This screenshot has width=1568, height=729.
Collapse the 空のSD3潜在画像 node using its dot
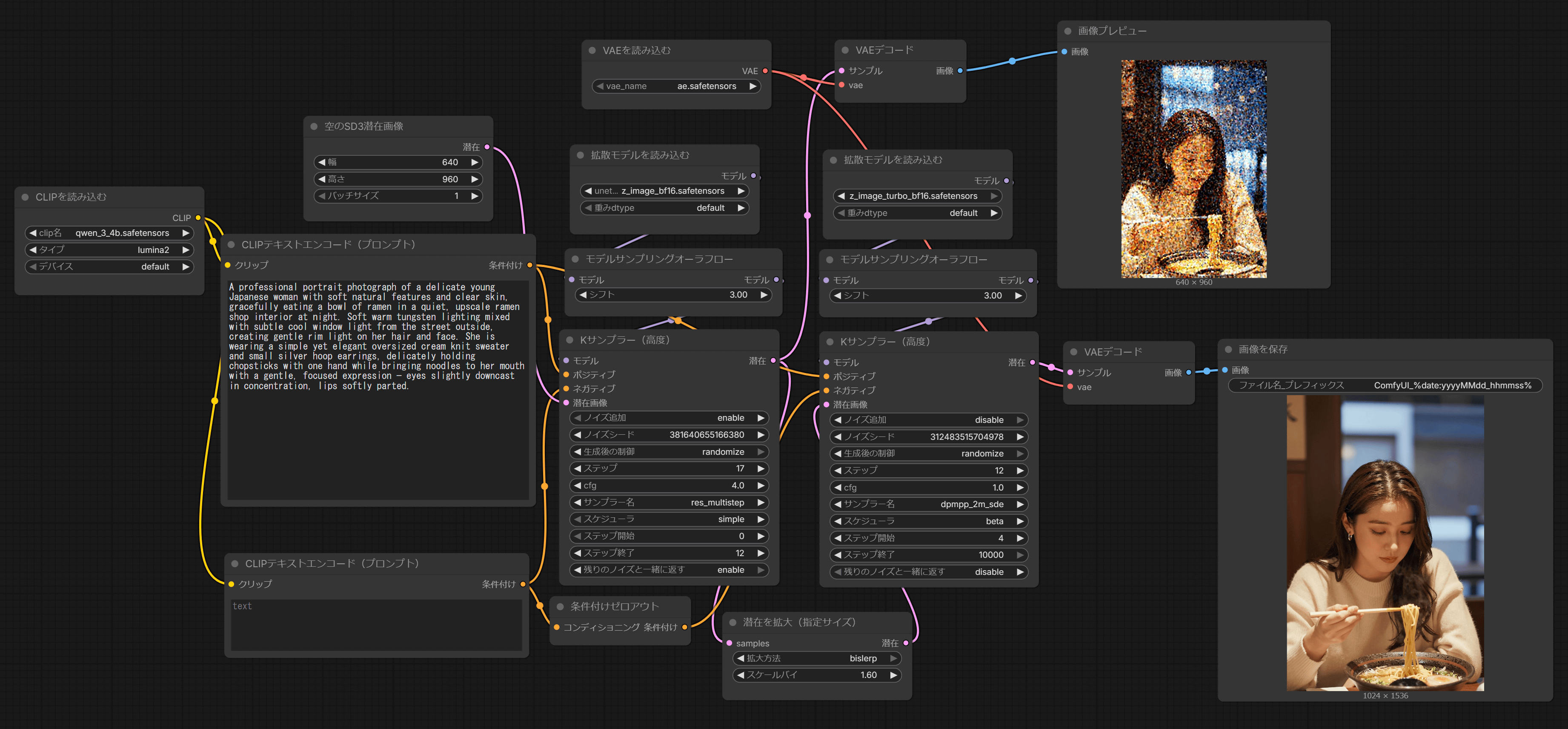point(314,126)
